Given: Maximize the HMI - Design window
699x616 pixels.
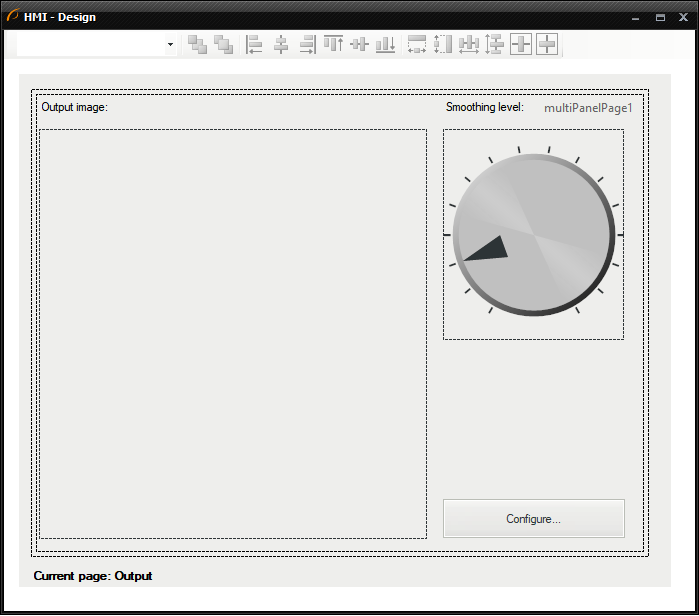Looking at the screenshot, I should [x=660, y=17].
